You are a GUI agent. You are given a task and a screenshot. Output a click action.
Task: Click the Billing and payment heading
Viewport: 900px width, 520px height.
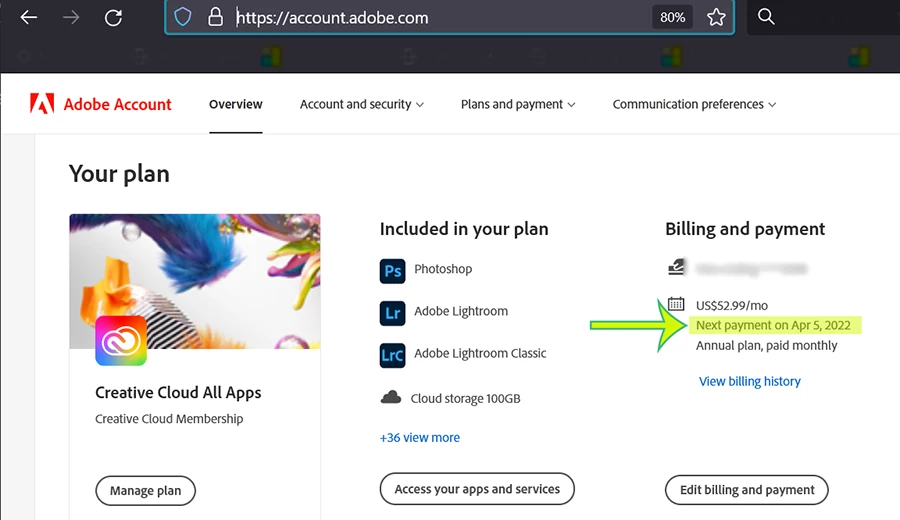click(745, 229)
